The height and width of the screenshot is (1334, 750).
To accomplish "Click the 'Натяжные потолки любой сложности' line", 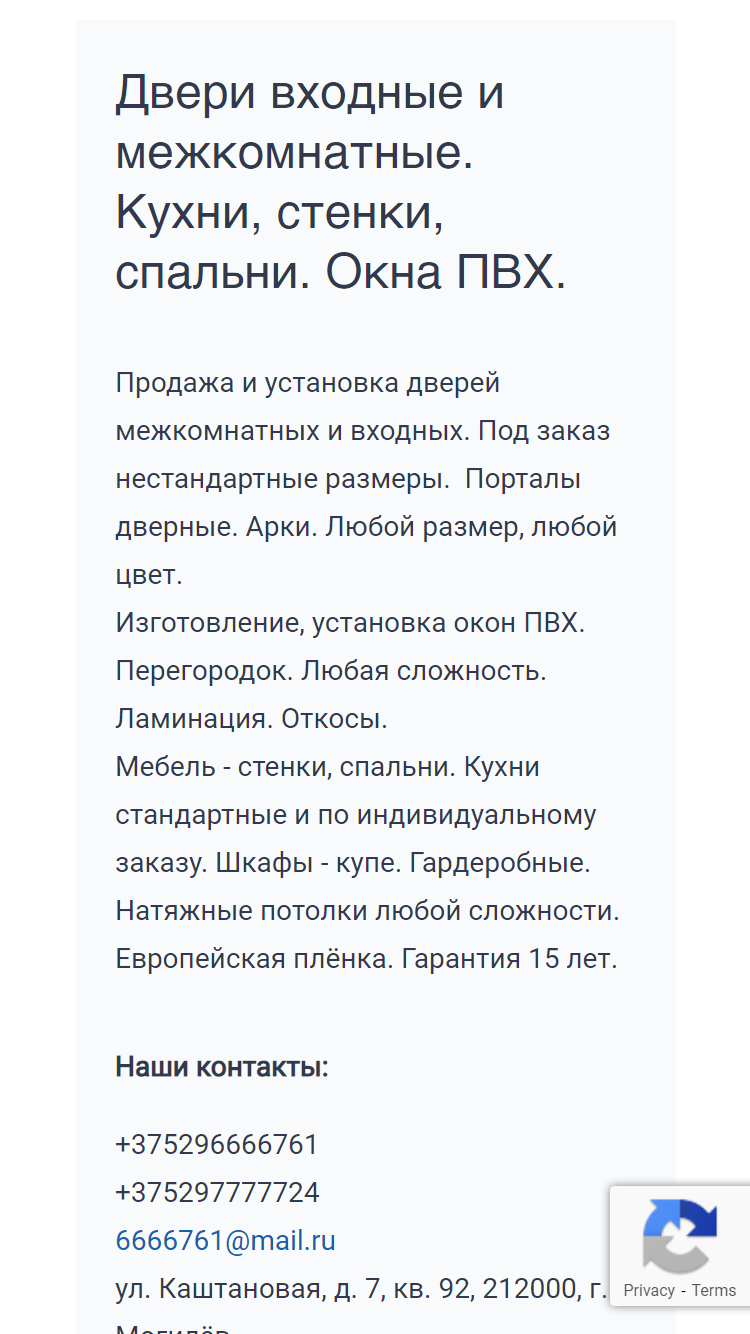I will [366, 911].
